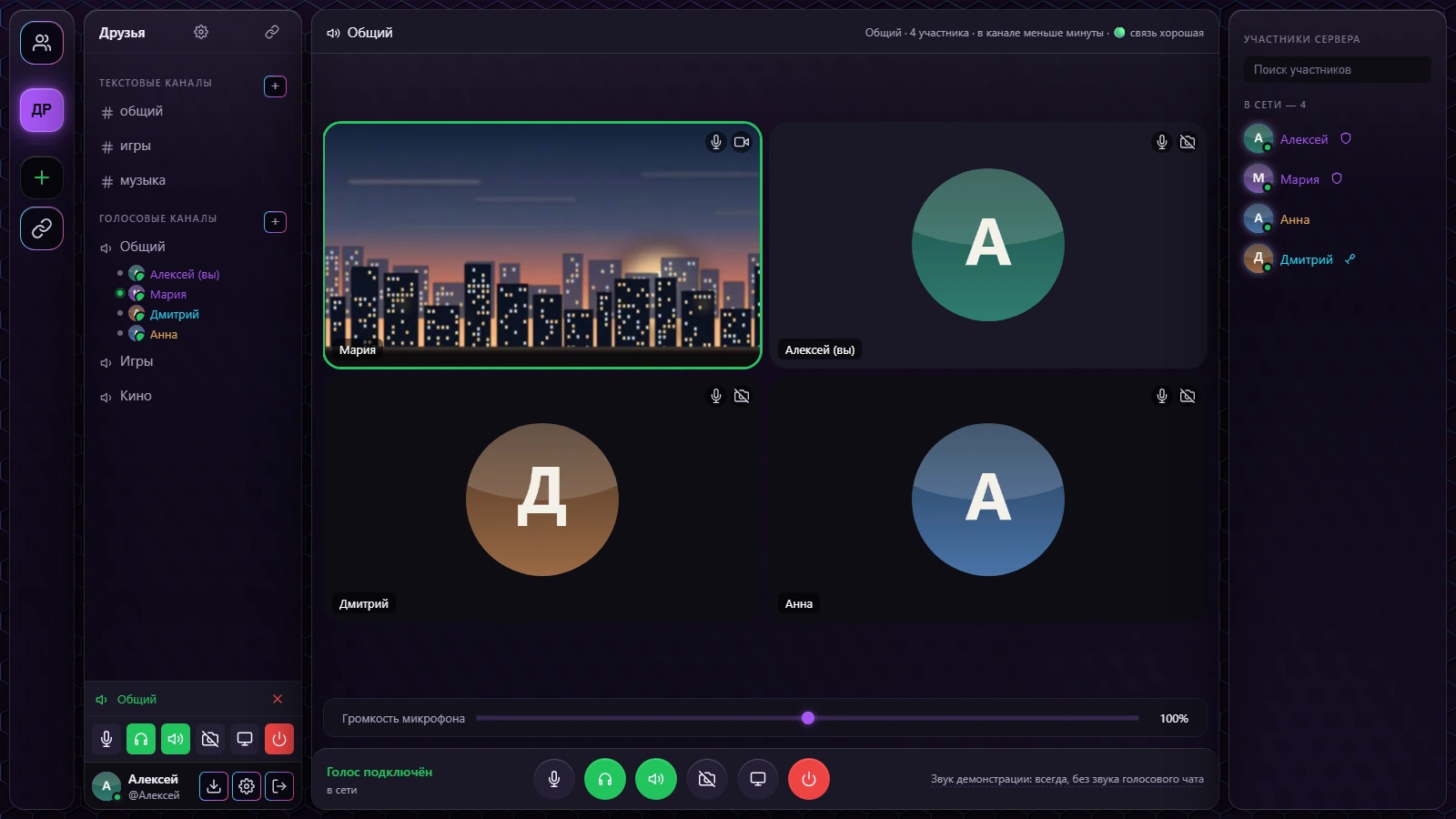Image resolution: width=1456 pixels, height=819 pixels.
Task: Close the Общий voice connection panel
Action: (278, 699)
